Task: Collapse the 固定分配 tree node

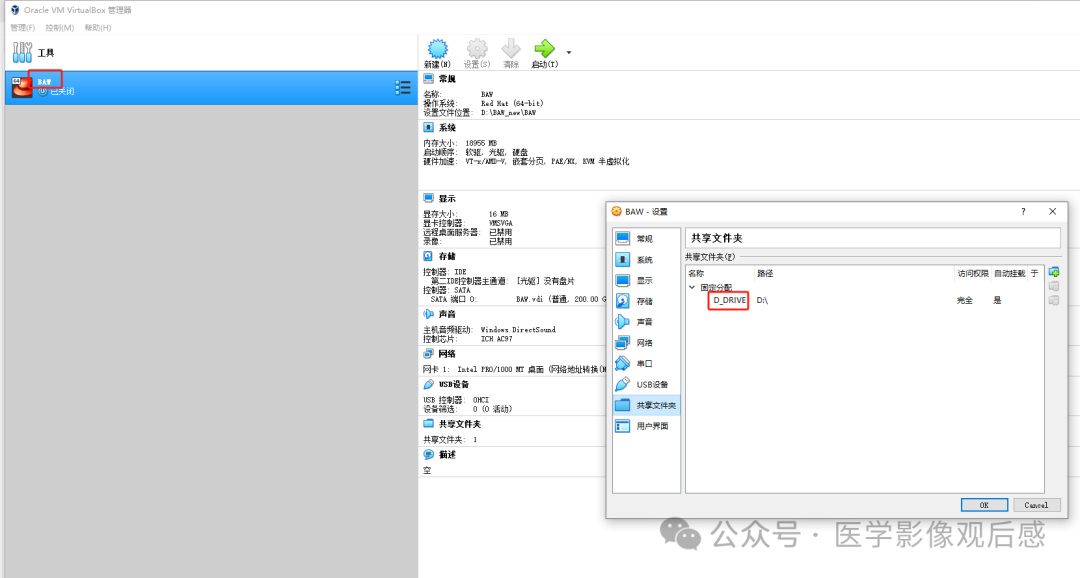Action: [x=691, y=287]
